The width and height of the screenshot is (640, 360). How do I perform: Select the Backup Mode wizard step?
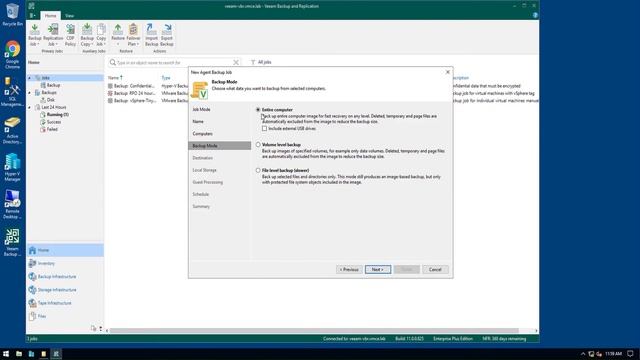(220, 146)
